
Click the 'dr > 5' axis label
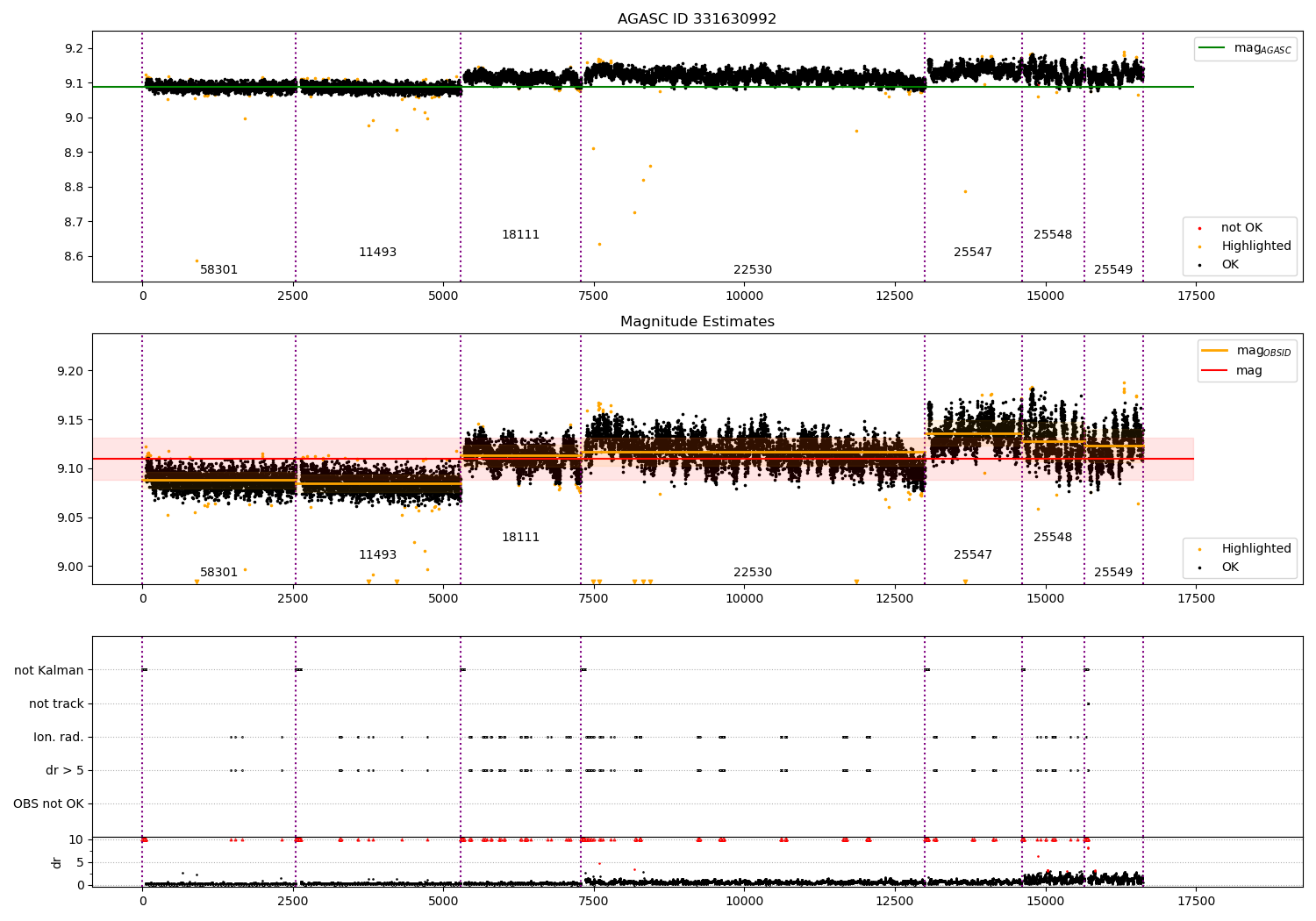(x=65, y=771)
